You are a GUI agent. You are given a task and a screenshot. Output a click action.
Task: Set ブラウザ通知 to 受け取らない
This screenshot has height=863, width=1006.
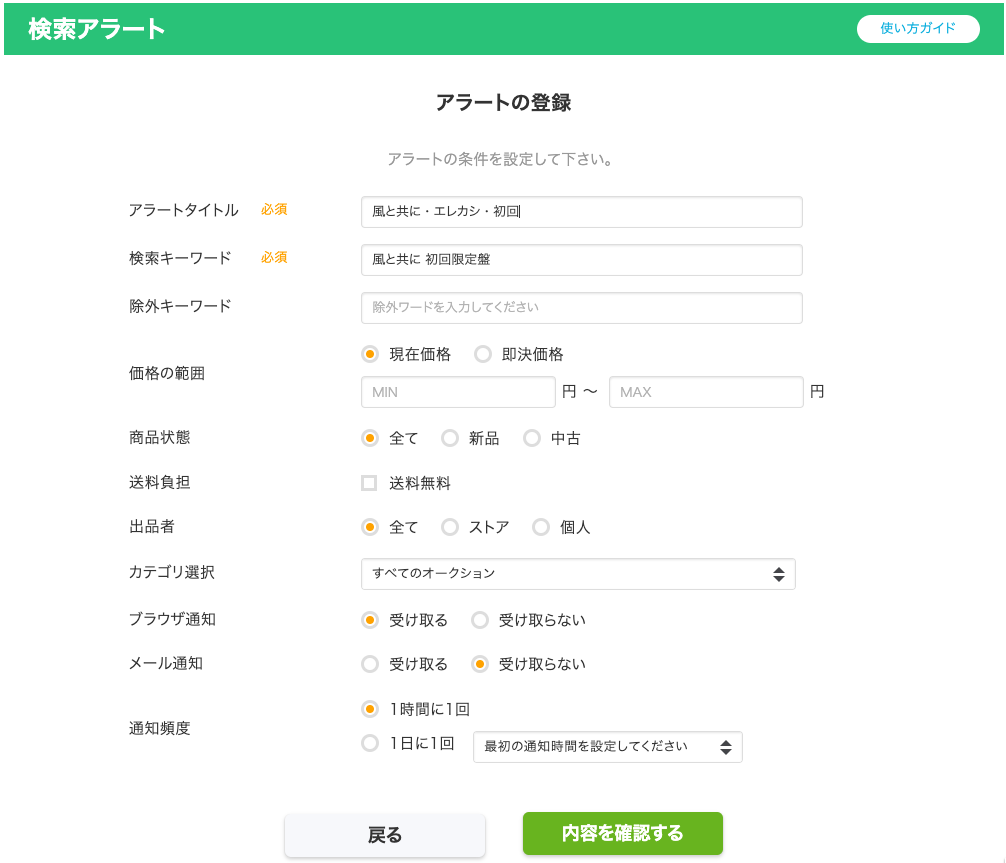tap(480, 620)
